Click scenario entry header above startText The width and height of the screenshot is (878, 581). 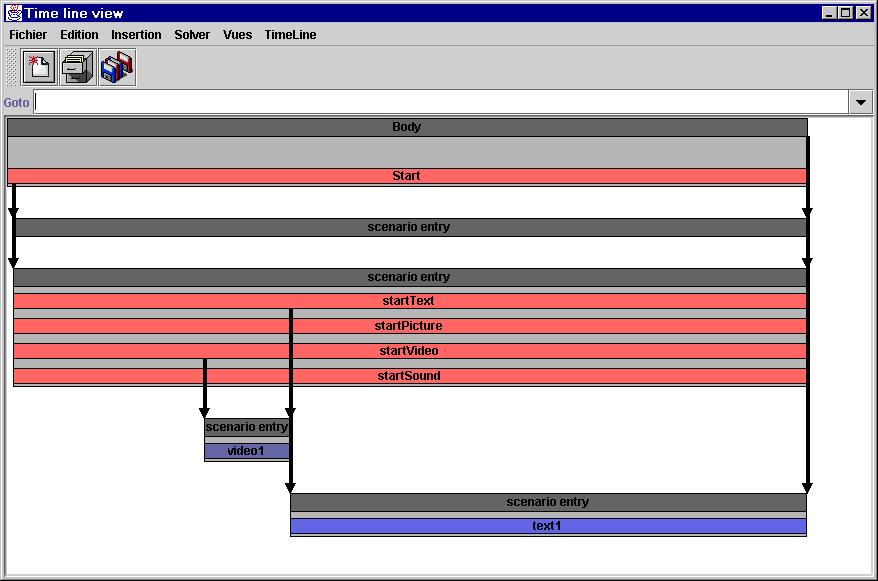410,277
